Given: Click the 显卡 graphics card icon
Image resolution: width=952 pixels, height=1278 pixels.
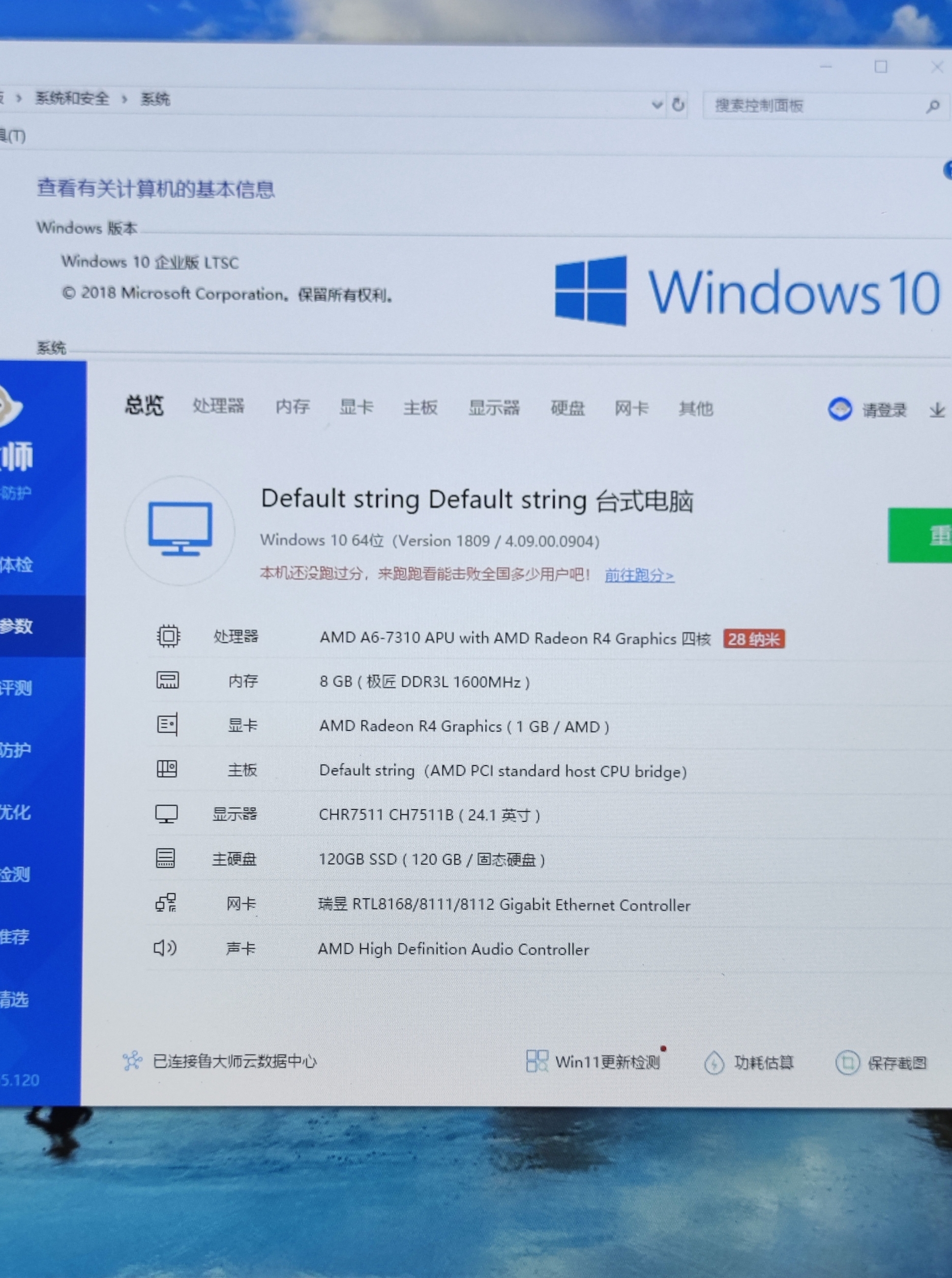Looking at the screenshot, I should click(x=167, y=724).
